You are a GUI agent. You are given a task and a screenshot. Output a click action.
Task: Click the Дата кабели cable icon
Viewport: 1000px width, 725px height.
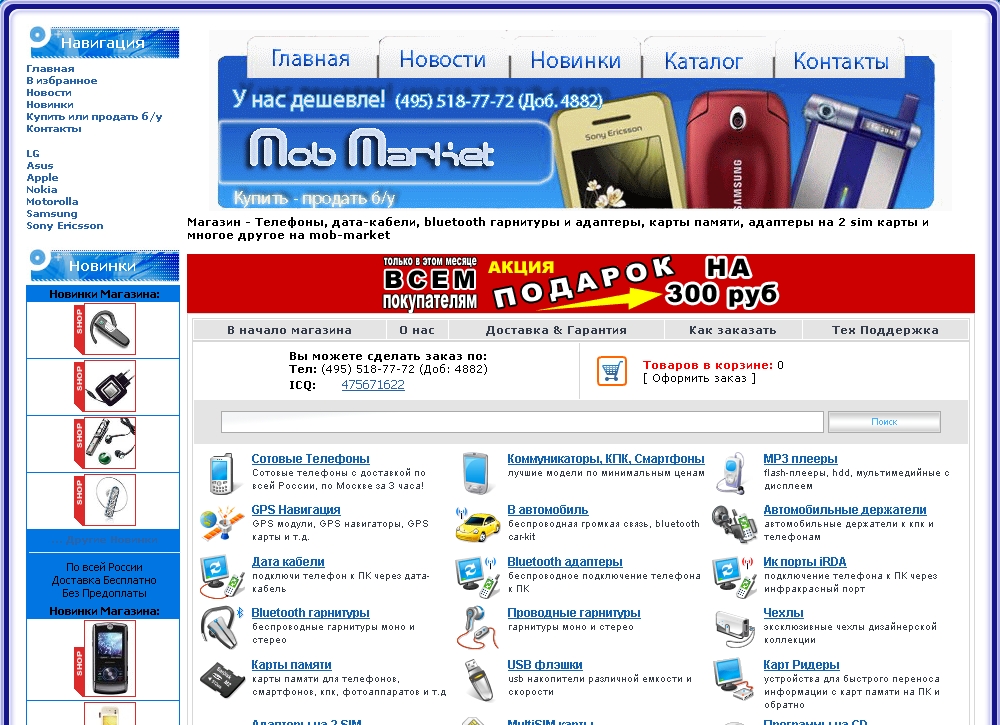click(221, 573)
